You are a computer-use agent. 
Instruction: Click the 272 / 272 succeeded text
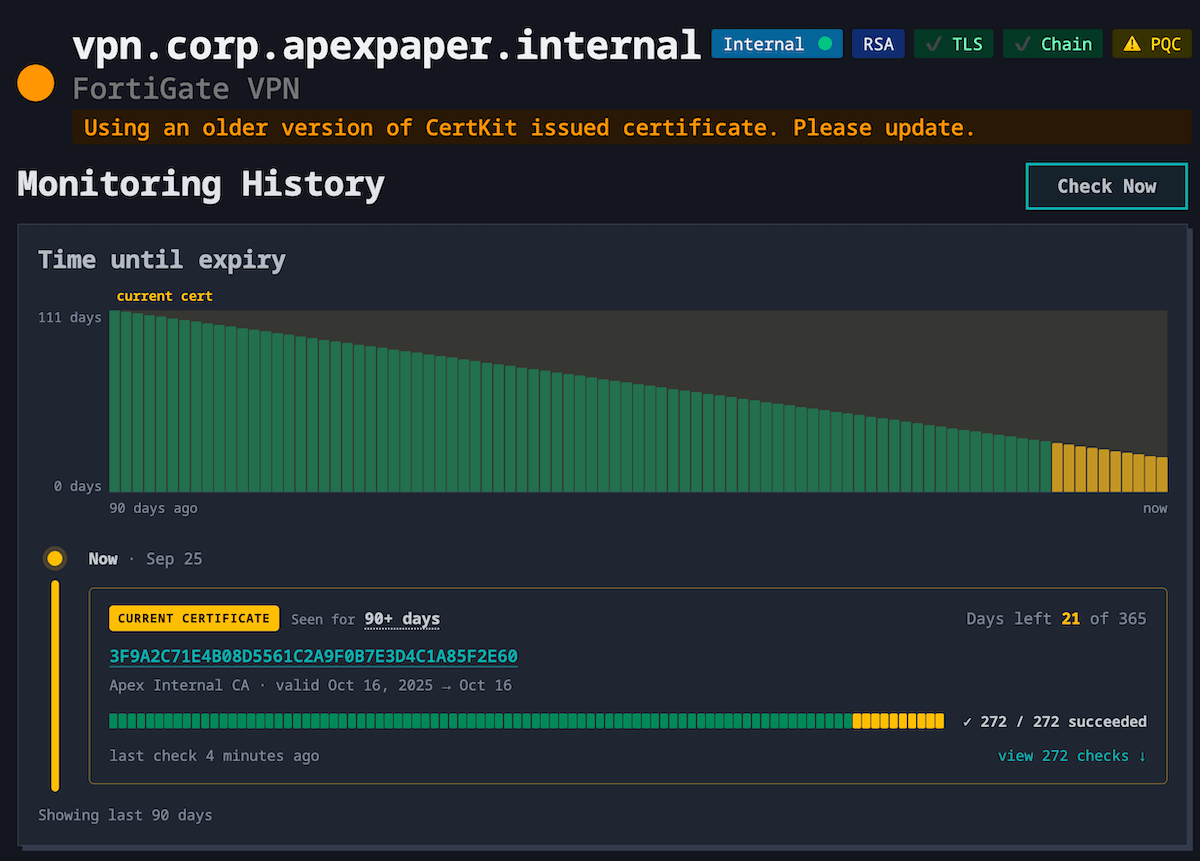[x=1055, y=721]
